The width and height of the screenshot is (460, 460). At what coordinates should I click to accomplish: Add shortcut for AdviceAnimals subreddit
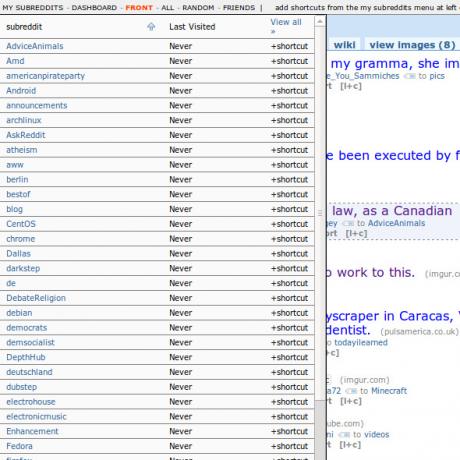pos(289,46)
